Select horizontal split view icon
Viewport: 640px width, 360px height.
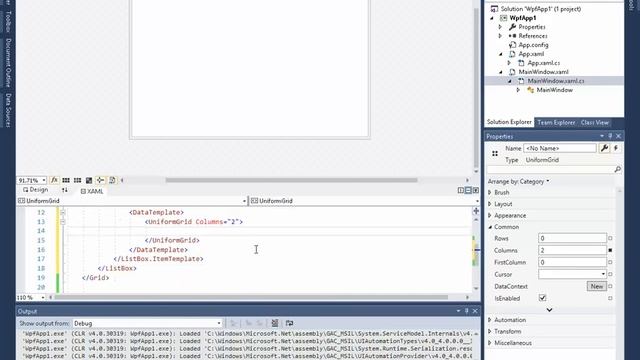click(468, 190)
